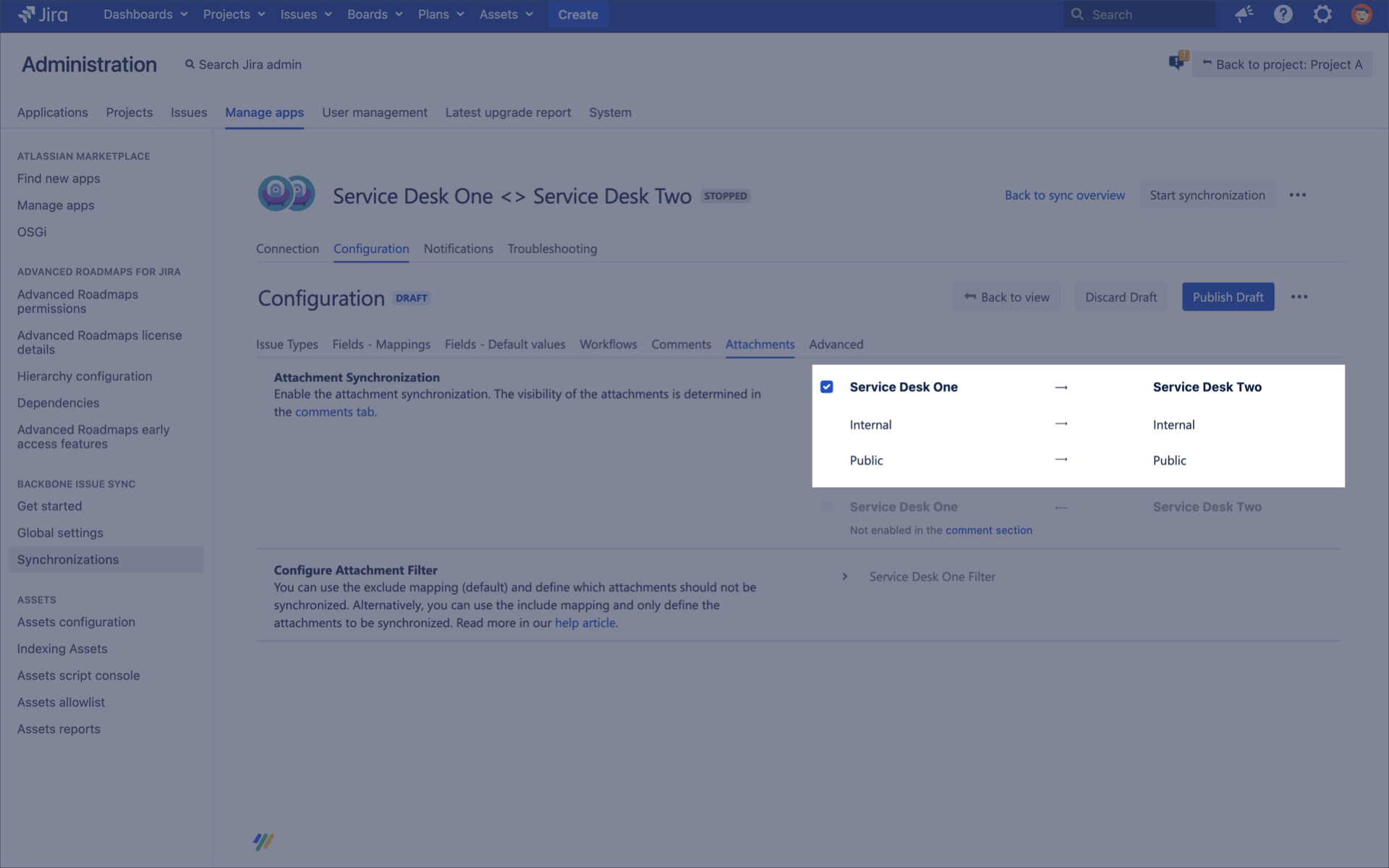Open the settings gear icon

tap(1322, 14)
